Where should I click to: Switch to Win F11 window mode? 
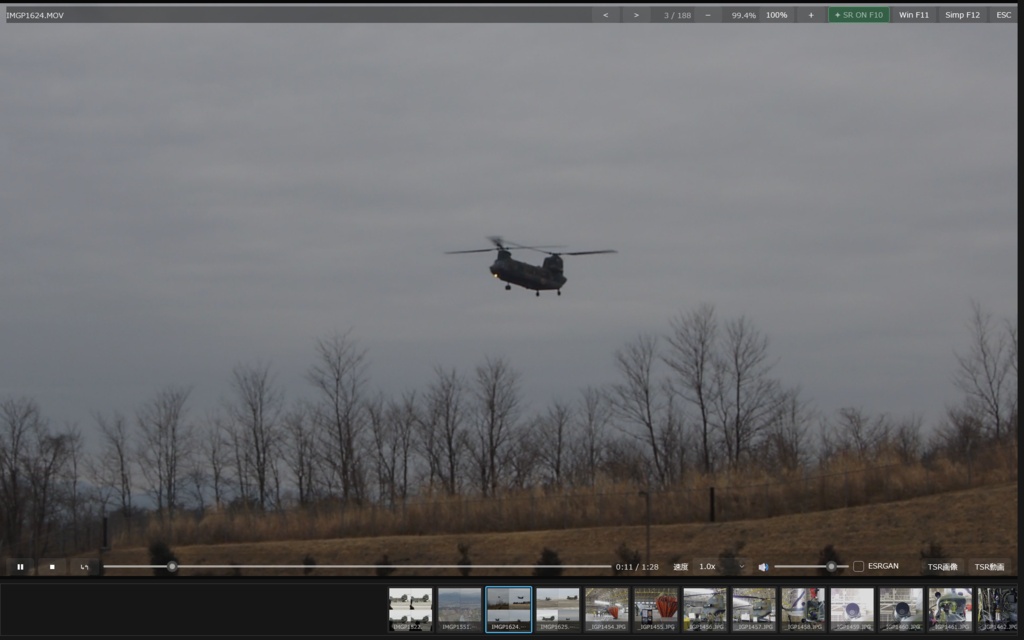pos(914,15)
